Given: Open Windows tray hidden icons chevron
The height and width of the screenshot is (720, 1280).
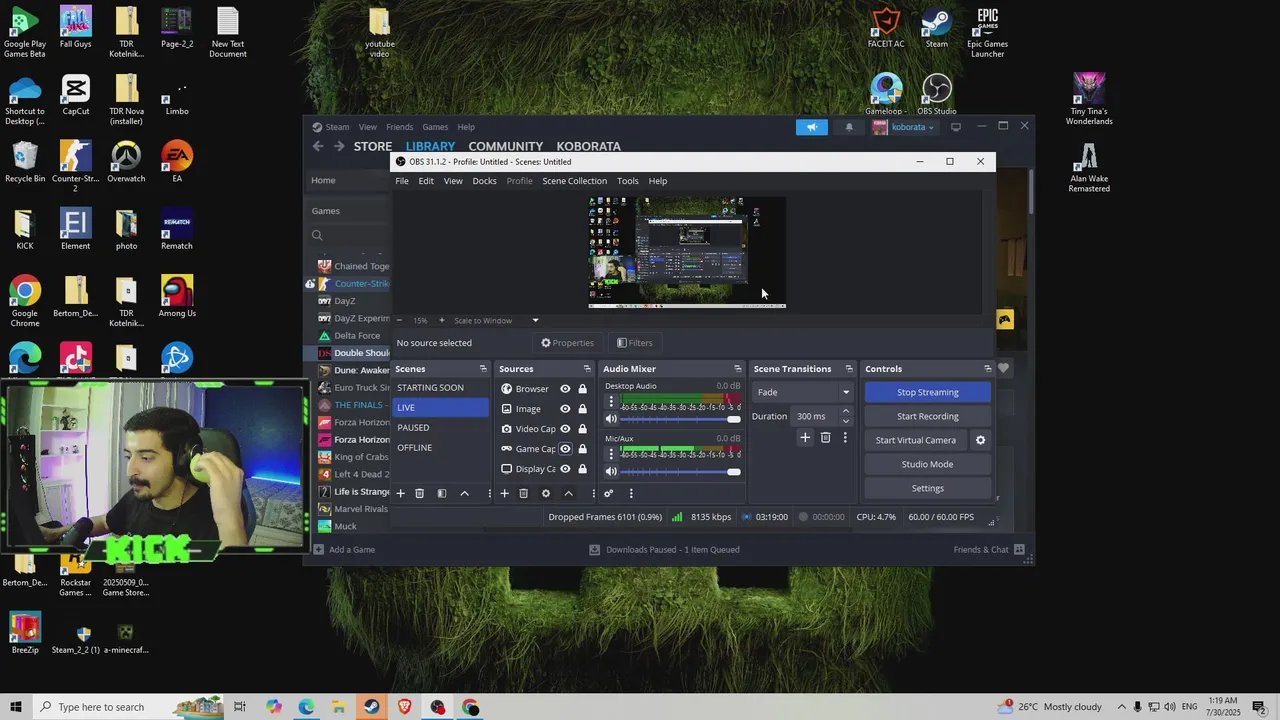Looking at the screenshot, I should click(x=1121, y=707).
